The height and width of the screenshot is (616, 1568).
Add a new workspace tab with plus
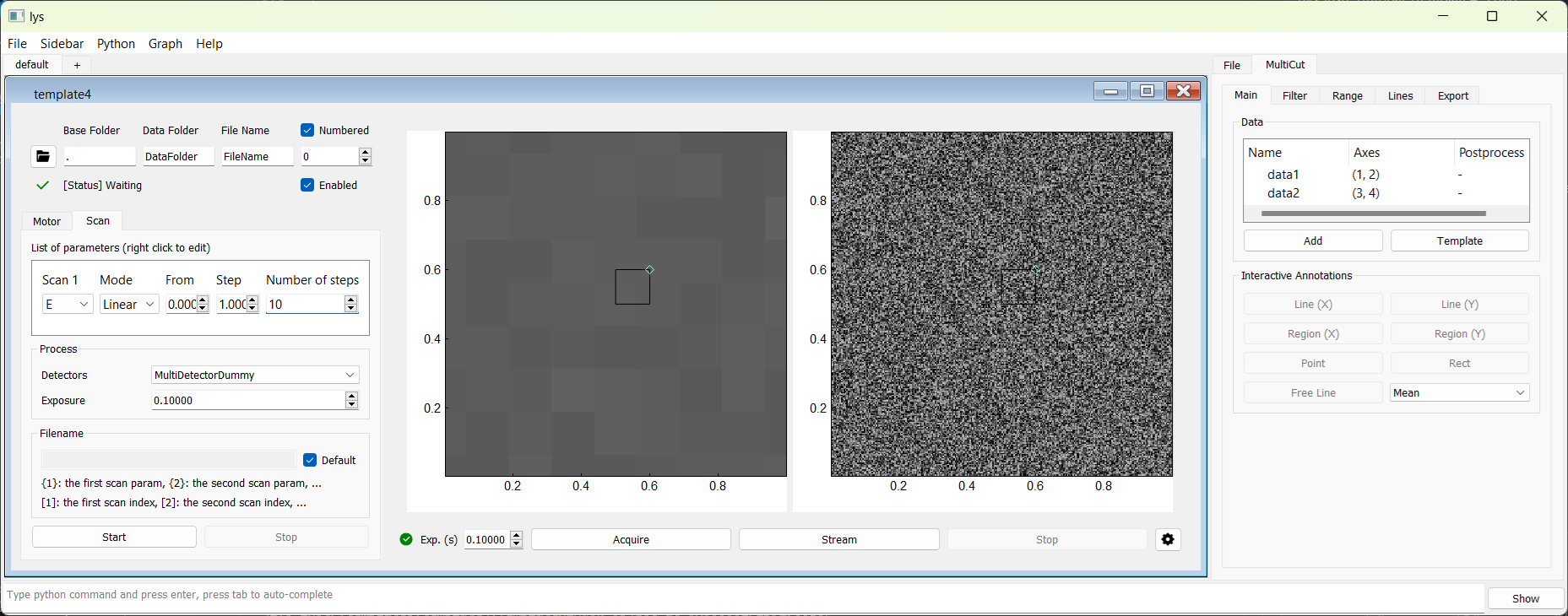[77, 65]
